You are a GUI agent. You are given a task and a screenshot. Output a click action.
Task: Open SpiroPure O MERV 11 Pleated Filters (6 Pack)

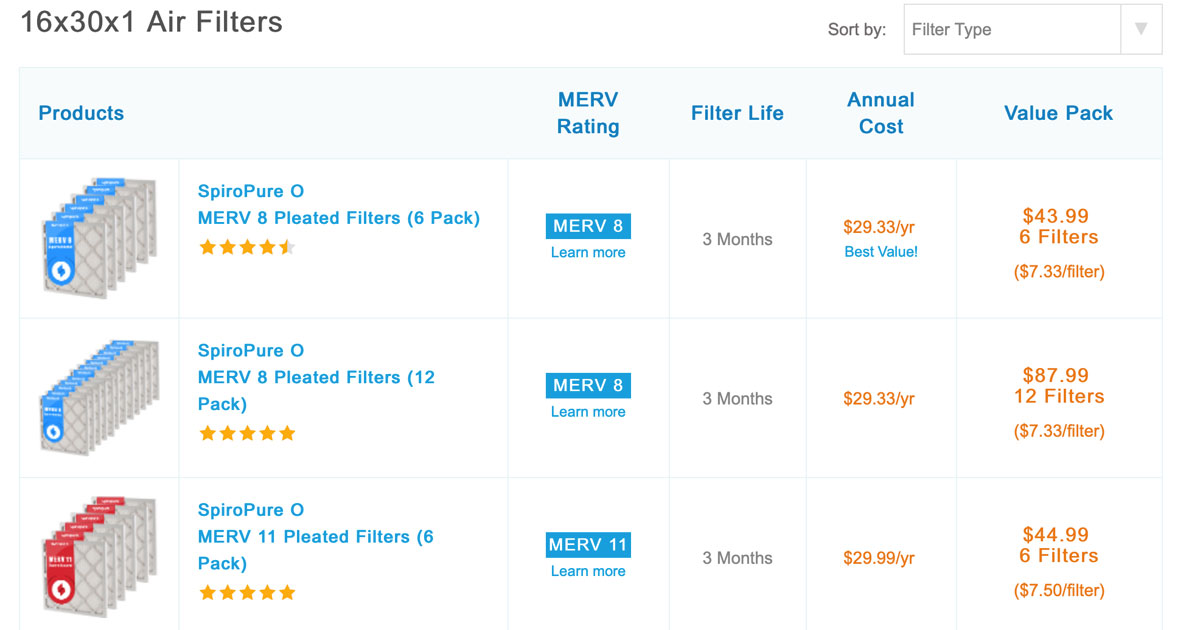tap(316, 536)
